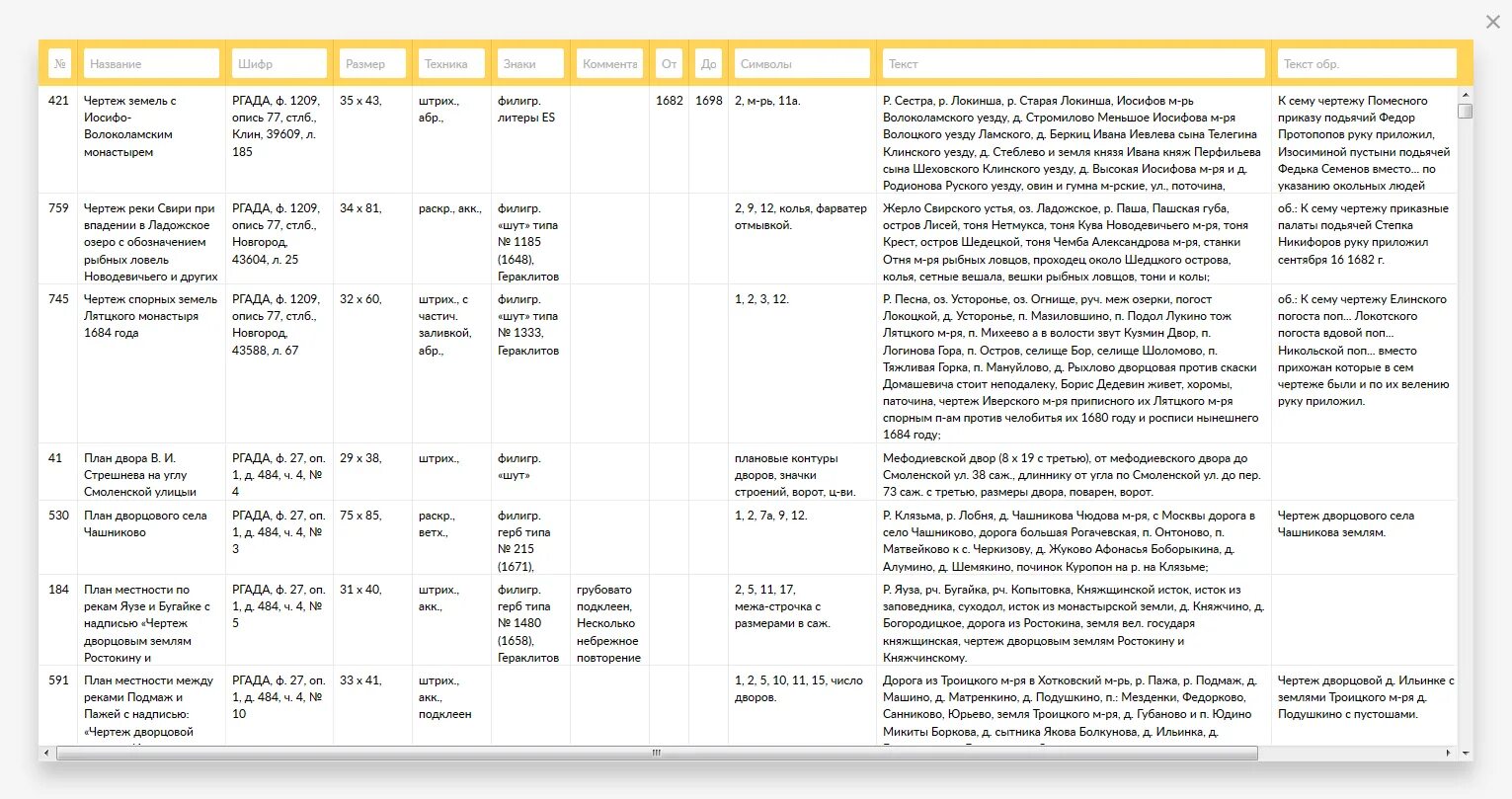Click size cell '29 x 38'
Viewport: 1512px width, 799px height.
point(360,458)
